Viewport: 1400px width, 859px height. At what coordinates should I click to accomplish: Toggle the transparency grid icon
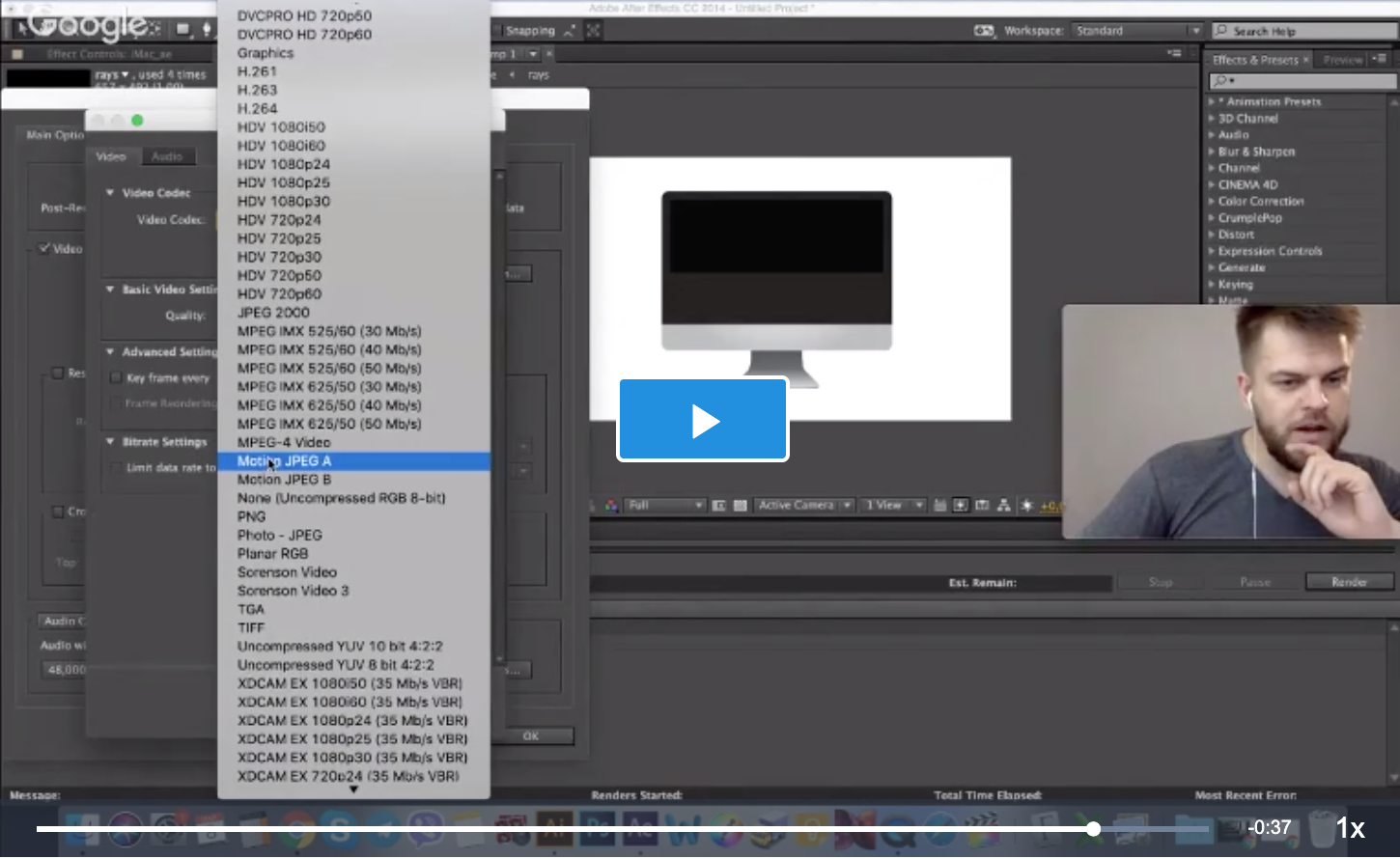pos(741,505)
